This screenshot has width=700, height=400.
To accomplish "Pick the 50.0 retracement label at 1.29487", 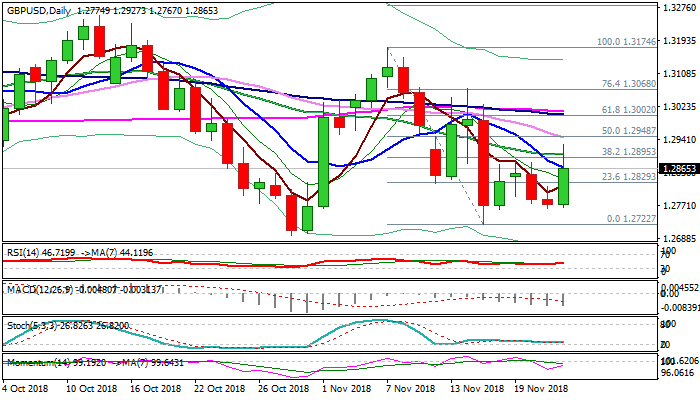I will tap(626, 130).
